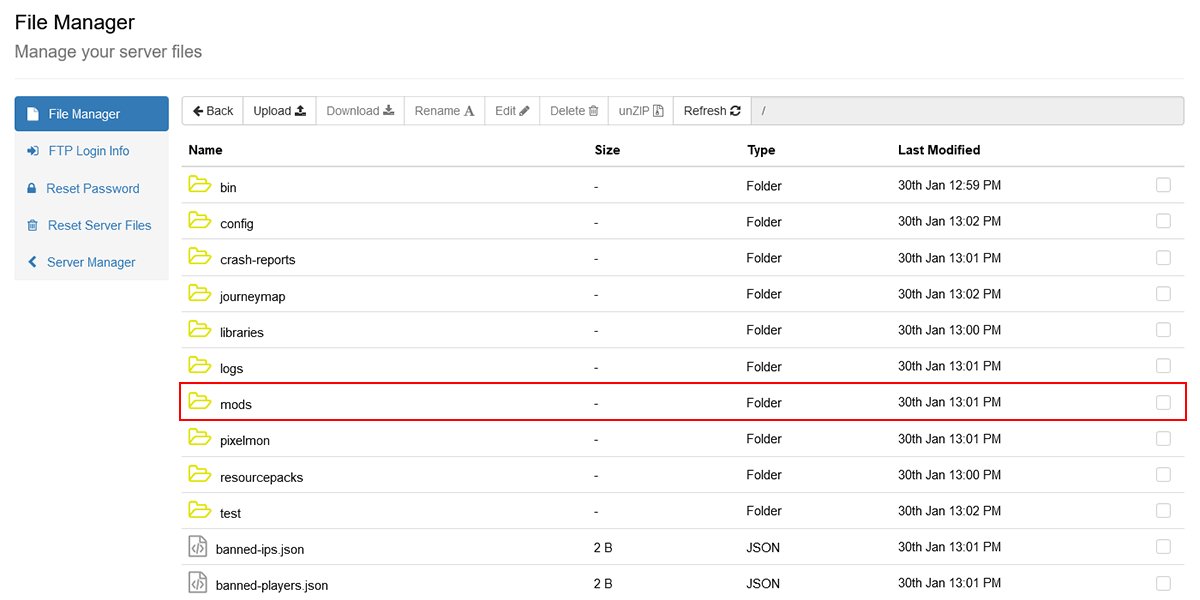The image size is (1200, 600).
Task: Click the Rename toolbar button
Action: [x=445, y=111]
